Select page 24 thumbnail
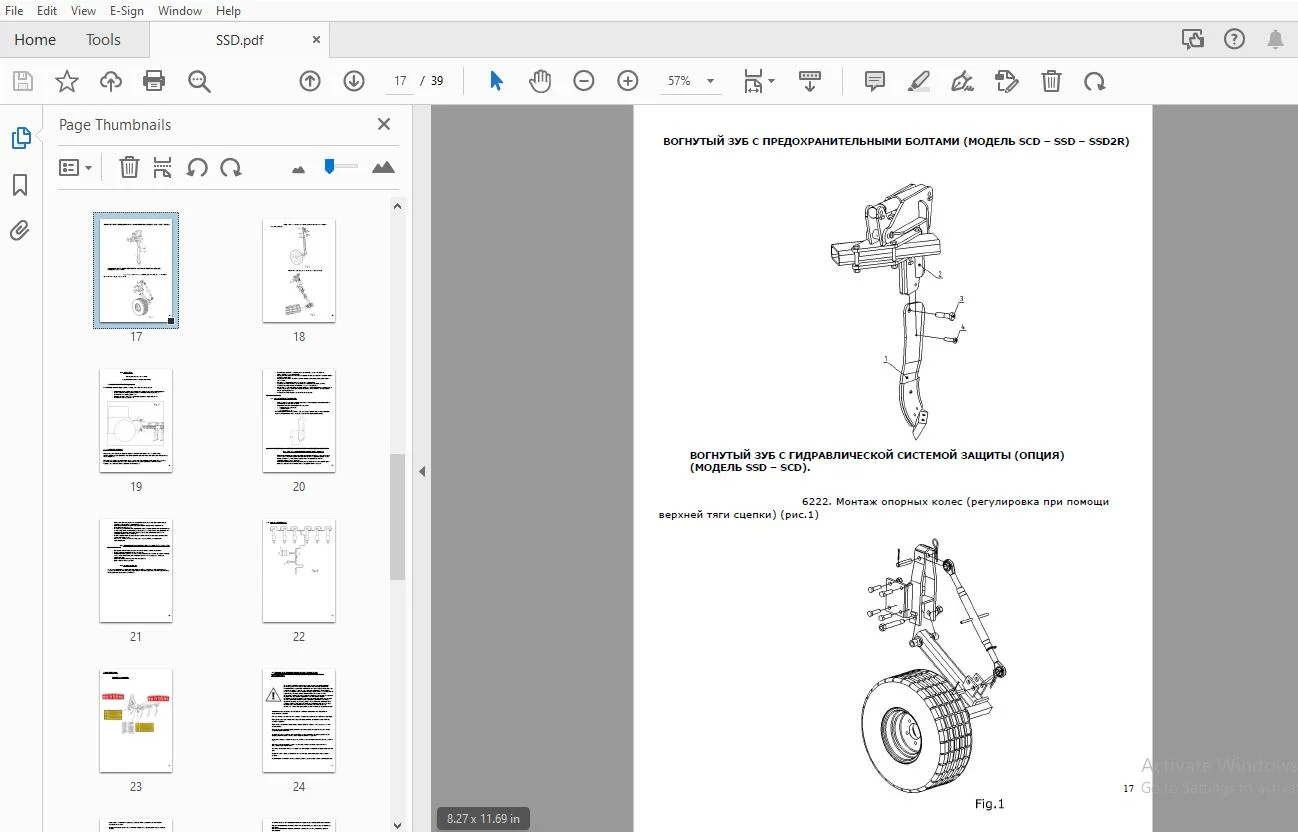This screenshot has width=1298, height=832. point(299,721)
